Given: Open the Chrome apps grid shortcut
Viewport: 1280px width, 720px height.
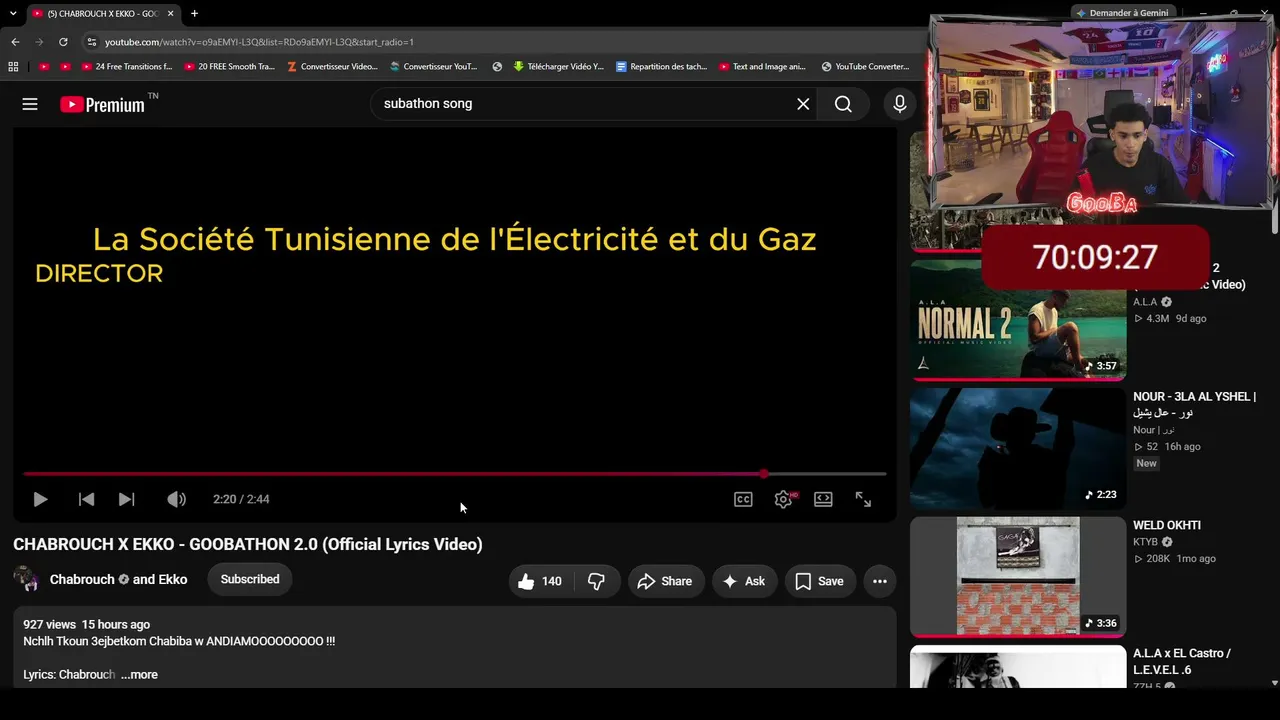Looking at the screenshot, I should point(13,67).
